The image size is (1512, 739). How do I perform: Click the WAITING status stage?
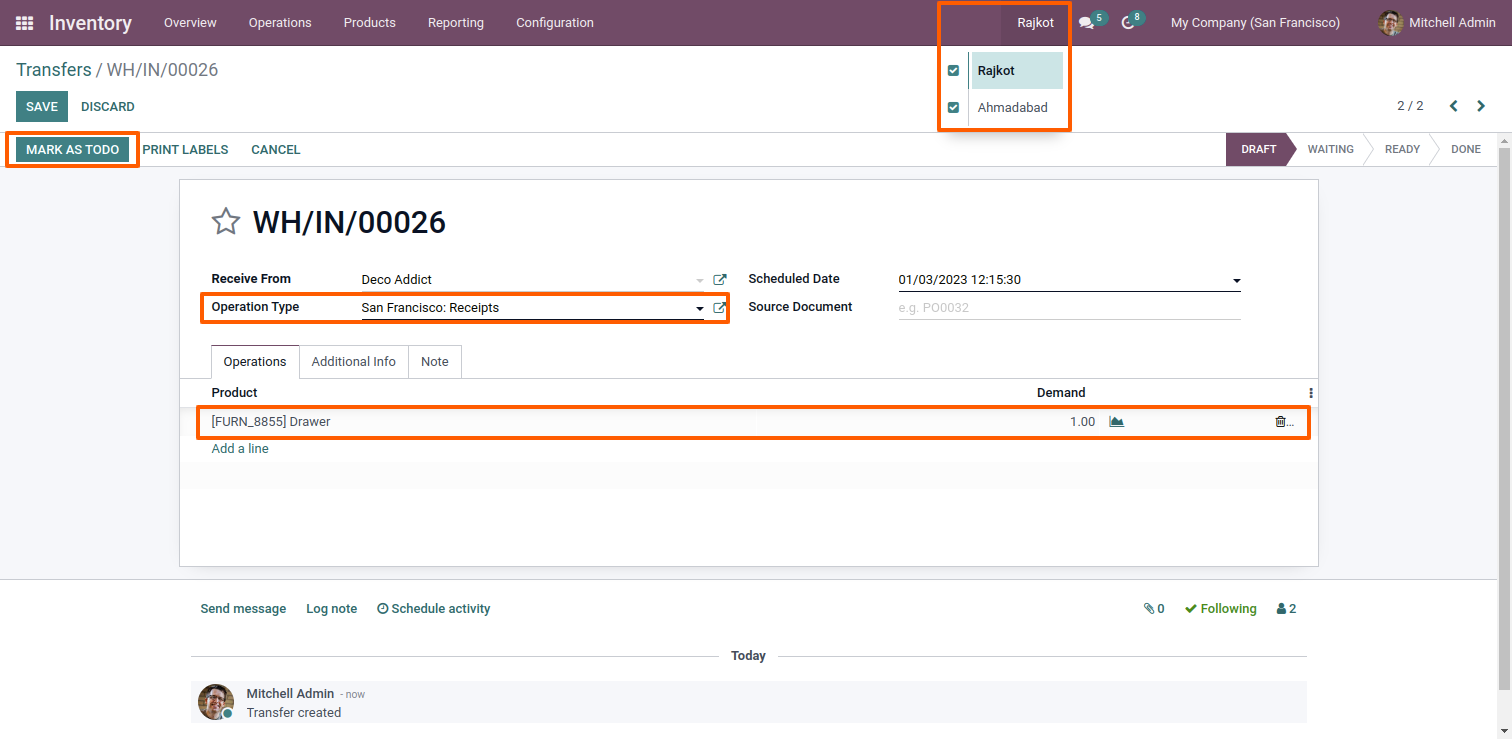click(1330, 150)
